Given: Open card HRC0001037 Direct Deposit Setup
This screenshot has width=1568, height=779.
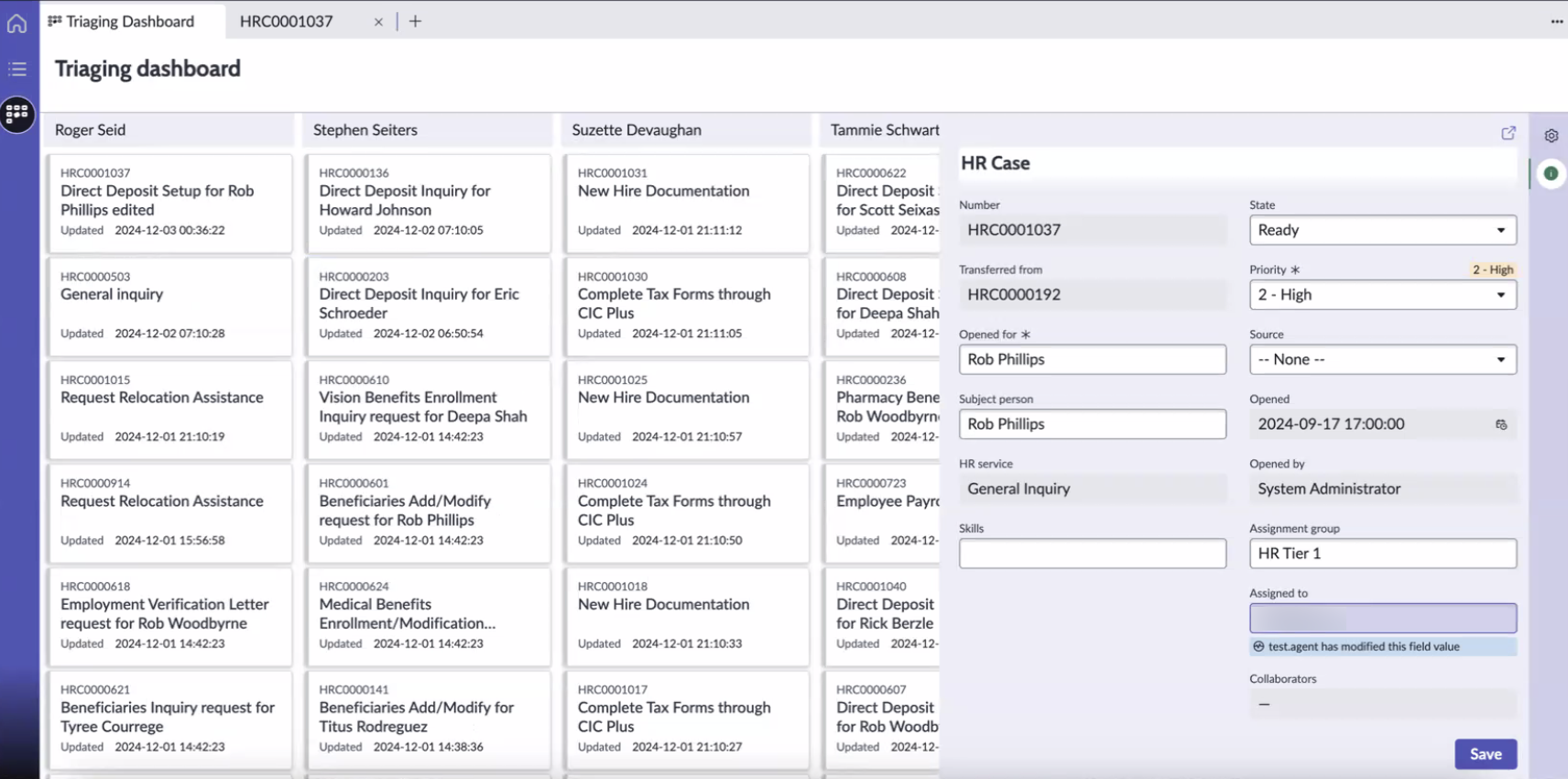Looking at the screenshot, I should (169, 203).
